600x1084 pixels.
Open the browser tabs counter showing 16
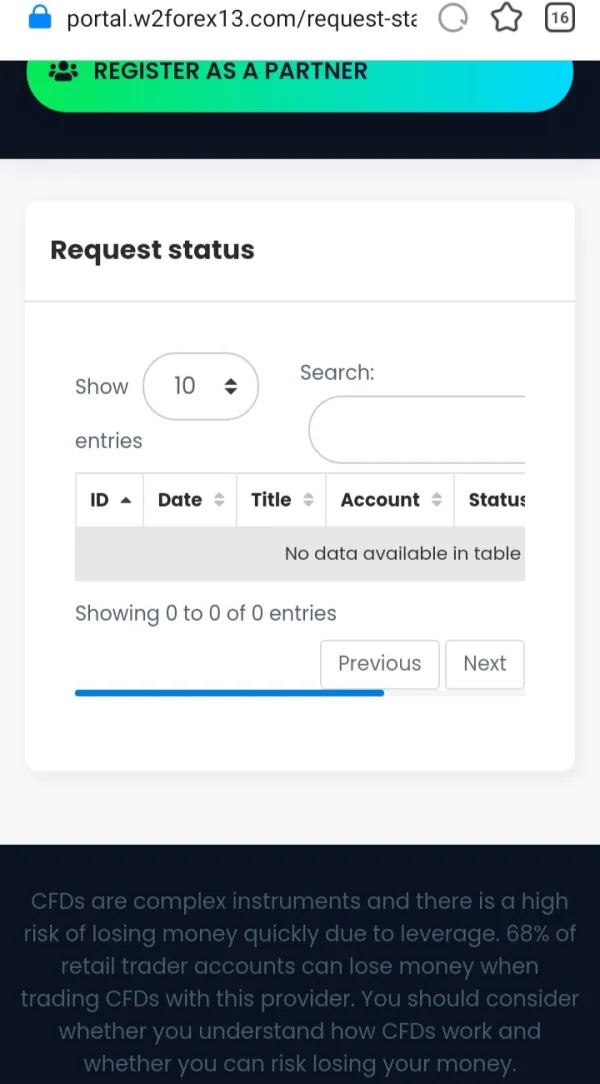point(560,17)
